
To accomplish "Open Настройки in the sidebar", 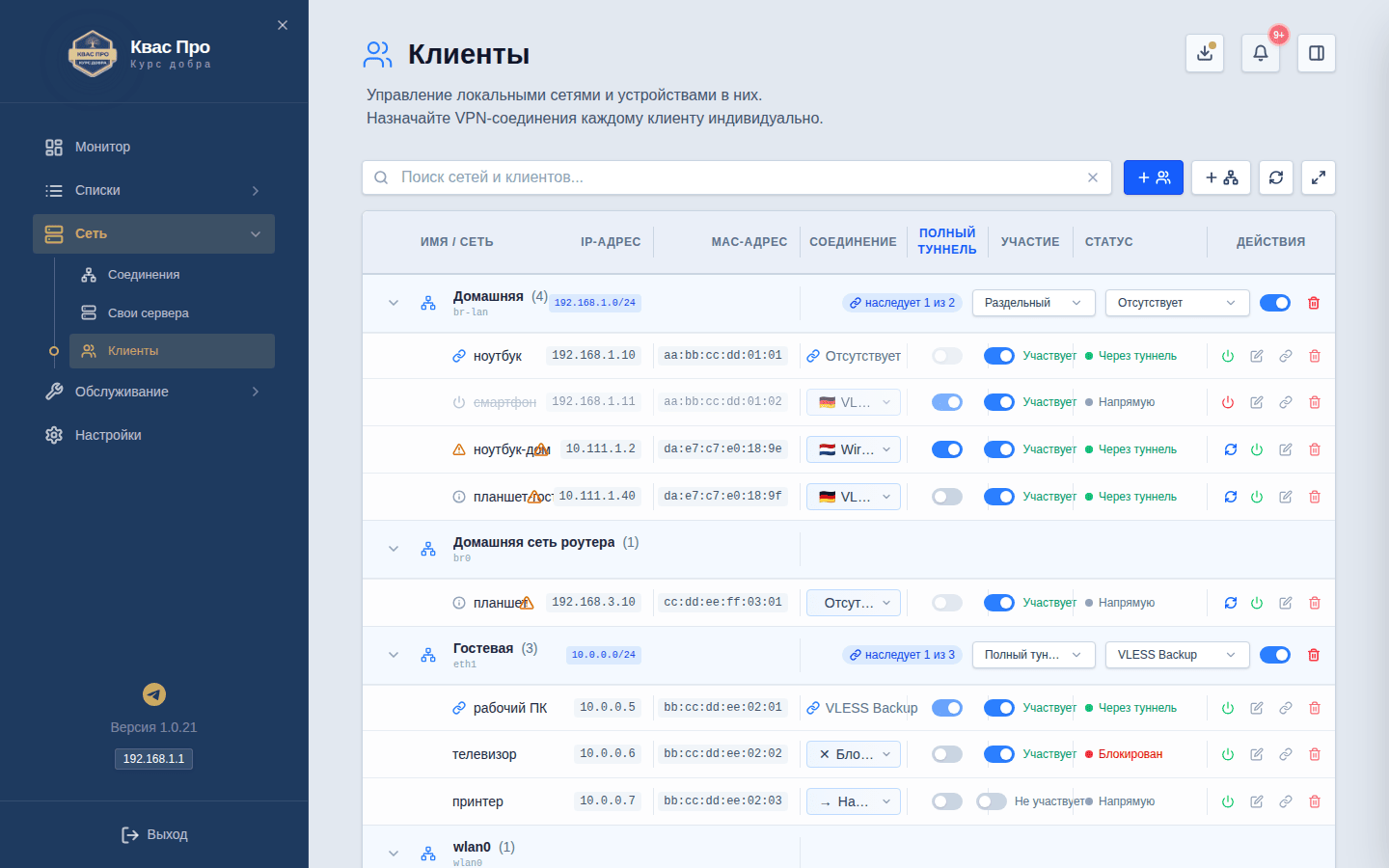I will pos(154,435).
